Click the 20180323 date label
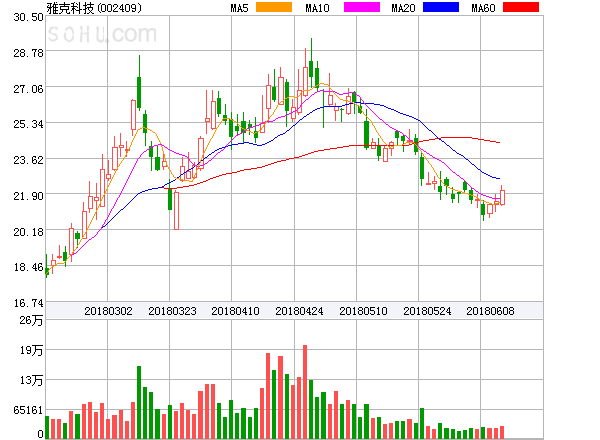Viewport: 600px width, 440px height. (x=172, y=311)
